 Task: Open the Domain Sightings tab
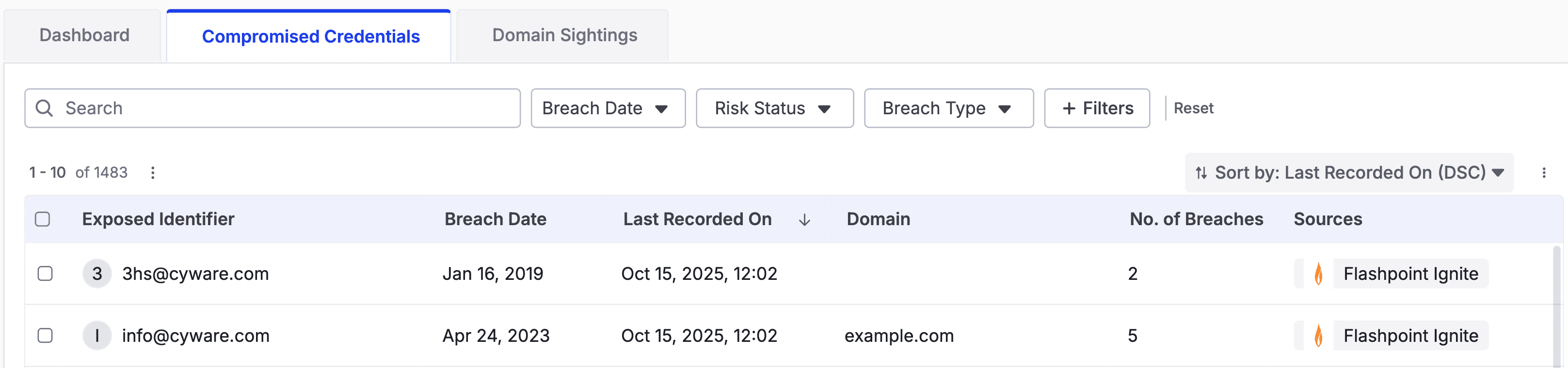click(564, 35)
